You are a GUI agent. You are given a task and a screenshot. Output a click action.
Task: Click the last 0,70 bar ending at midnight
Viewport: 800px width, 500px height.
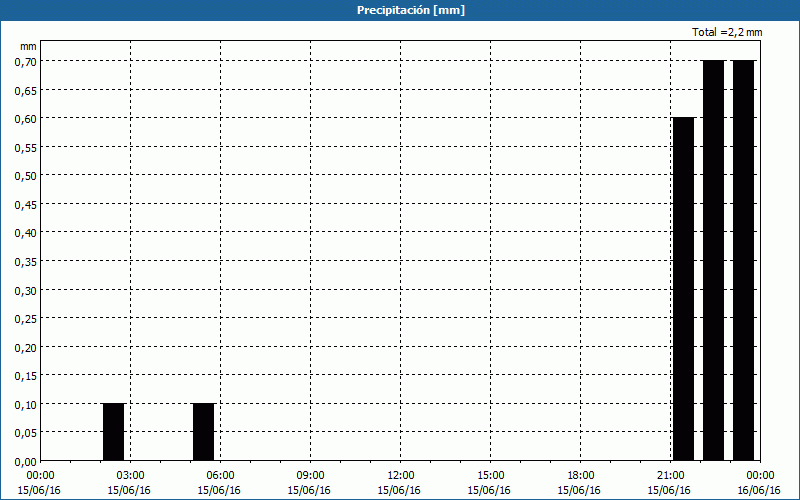pos(743,261)
